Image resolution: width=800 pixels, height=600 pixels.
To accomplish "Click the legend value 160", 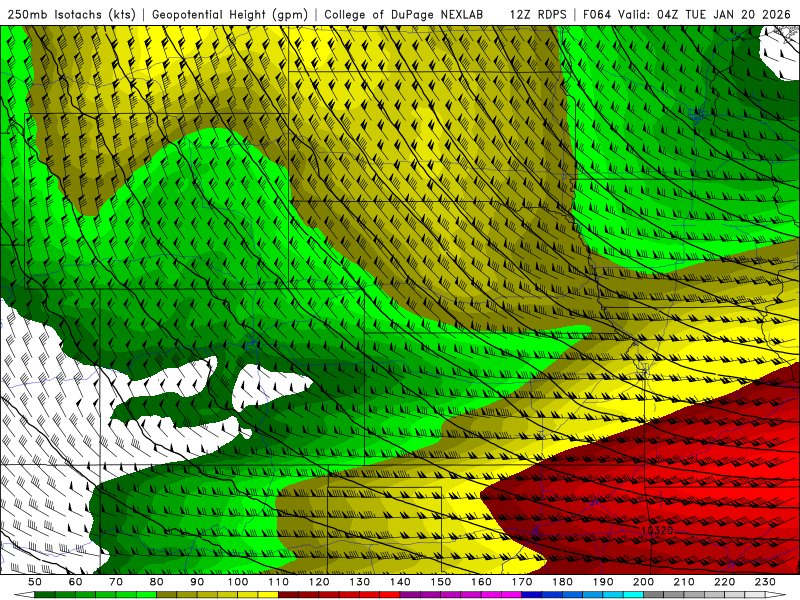I will (x=481, y=582).
